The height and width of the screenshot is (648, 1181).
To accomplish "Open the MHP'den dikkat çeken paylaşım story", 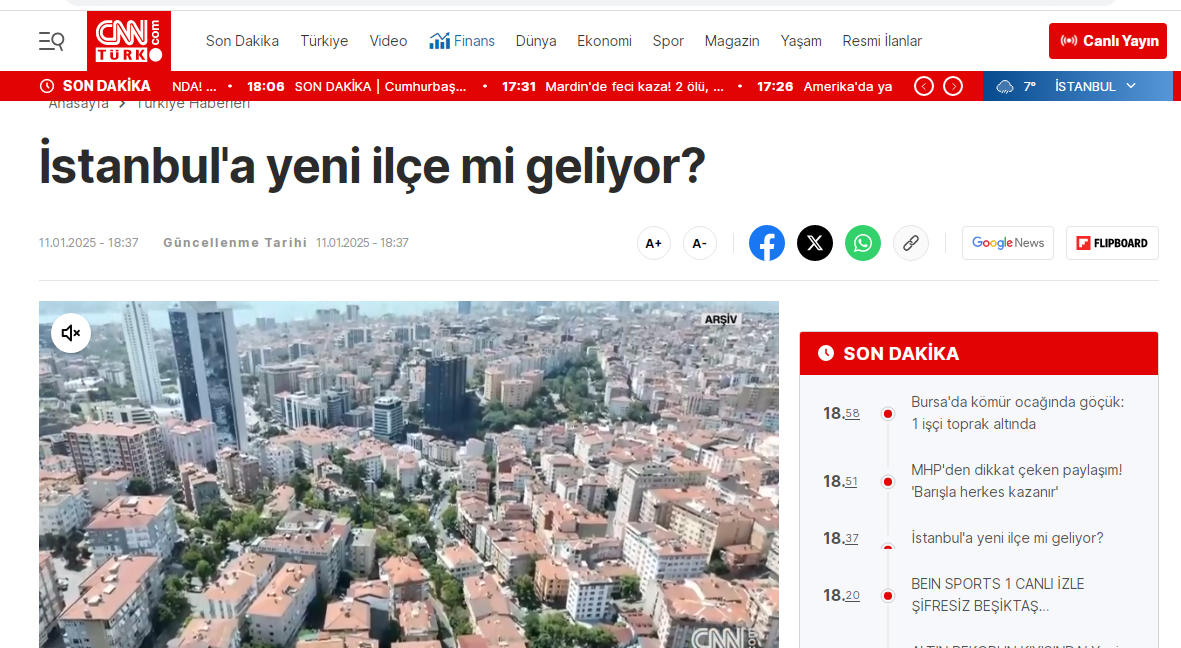I will (x=1017, y=481).
